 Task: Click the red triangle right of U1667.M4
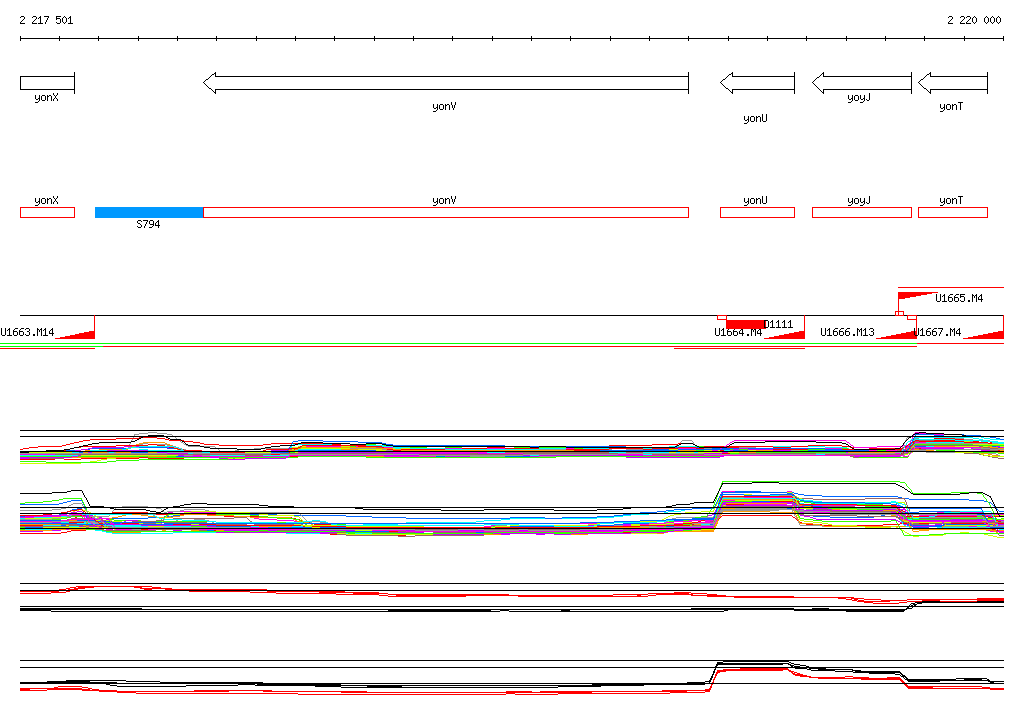point(985,334)
